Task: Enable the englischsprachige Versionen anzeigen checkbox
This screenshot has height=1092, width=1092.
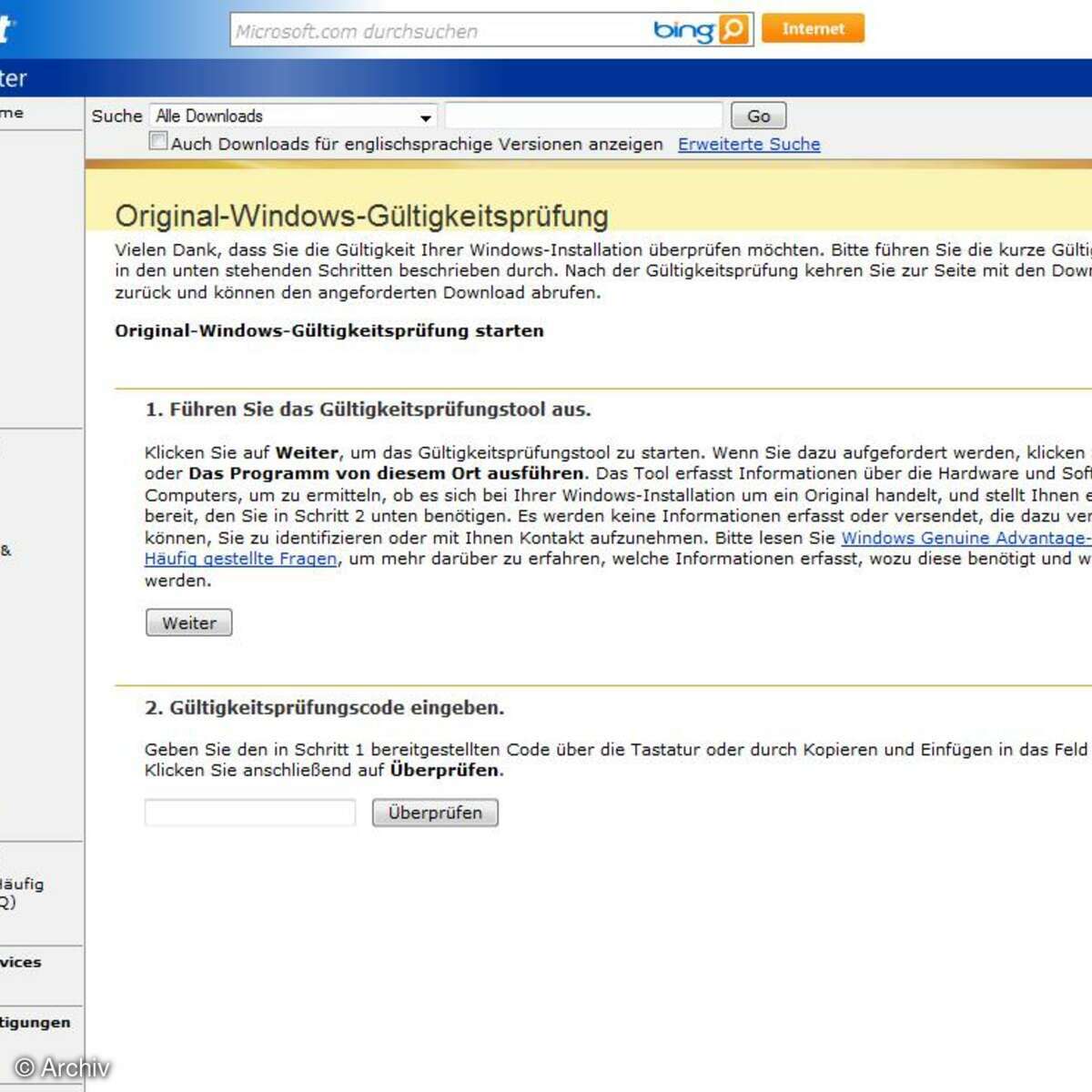Action: (x=158, y=141)
